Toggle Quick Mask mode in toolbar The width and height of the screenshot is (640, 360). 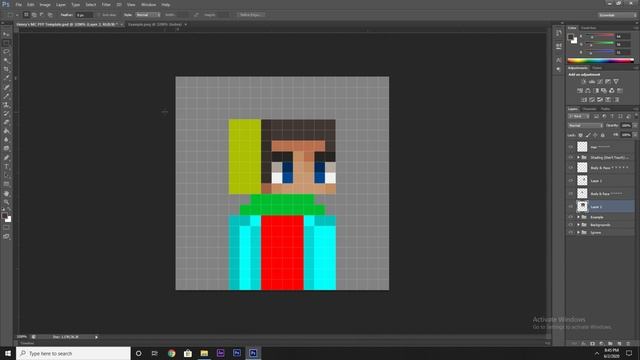click(x=6, y=228)
